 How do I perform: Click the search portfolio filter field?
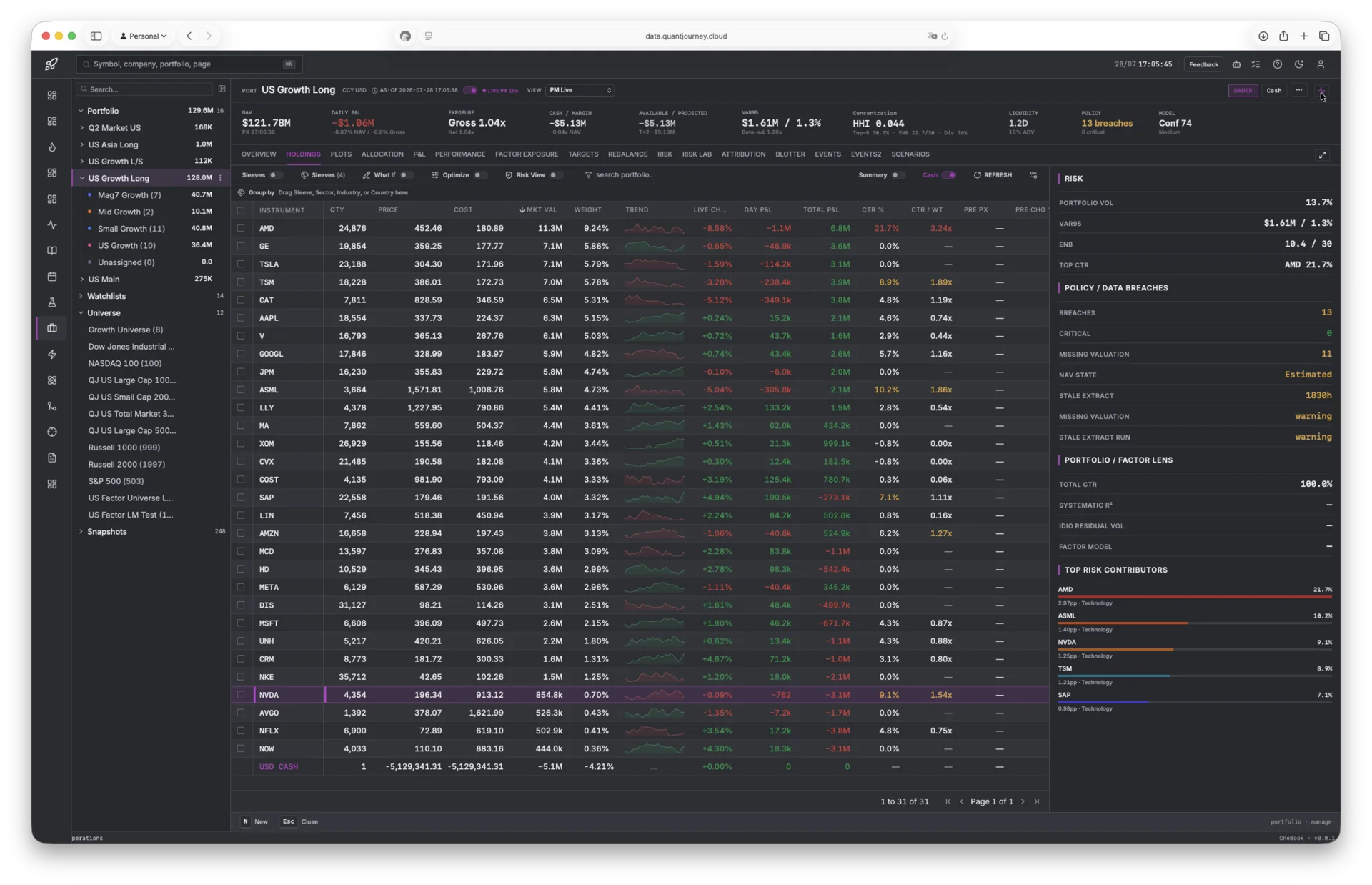625,175
